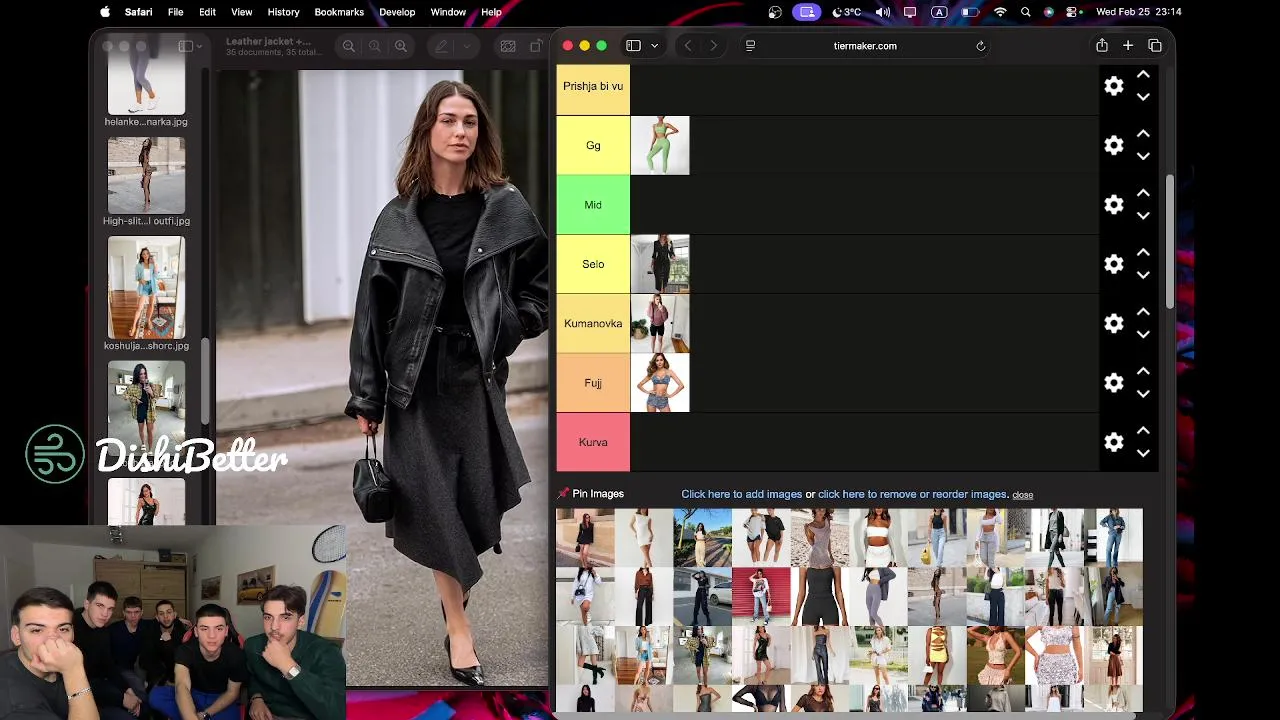Open Preview sidebar view dropdown chevron

click(199, 46)
